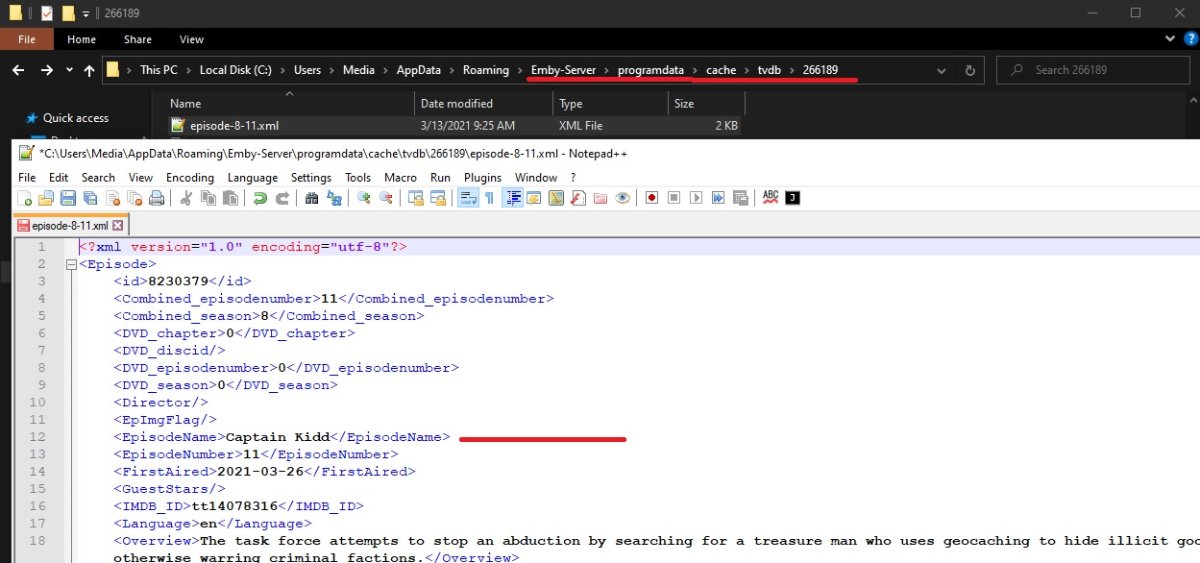Toggle word wrap in the toolbar
The height and width of the screenshot is (563, 1200).
pyautogui.click(x=467, y=198)
